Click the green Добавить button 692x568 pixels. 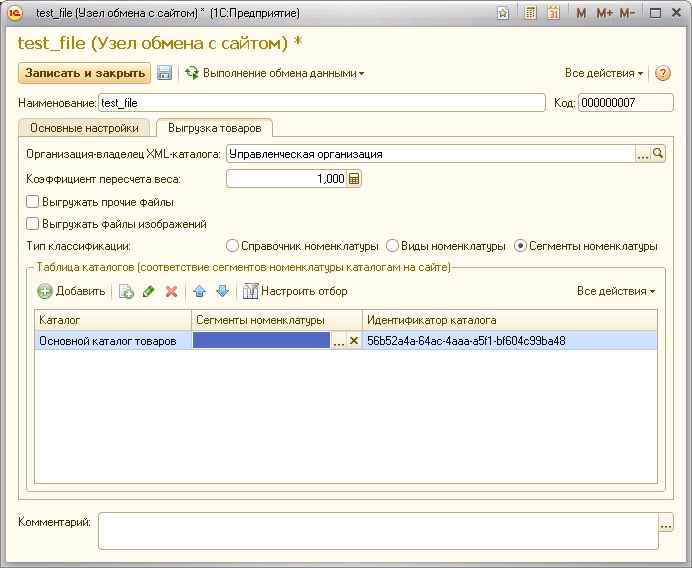pyautogui.click(x=71, y=291)
